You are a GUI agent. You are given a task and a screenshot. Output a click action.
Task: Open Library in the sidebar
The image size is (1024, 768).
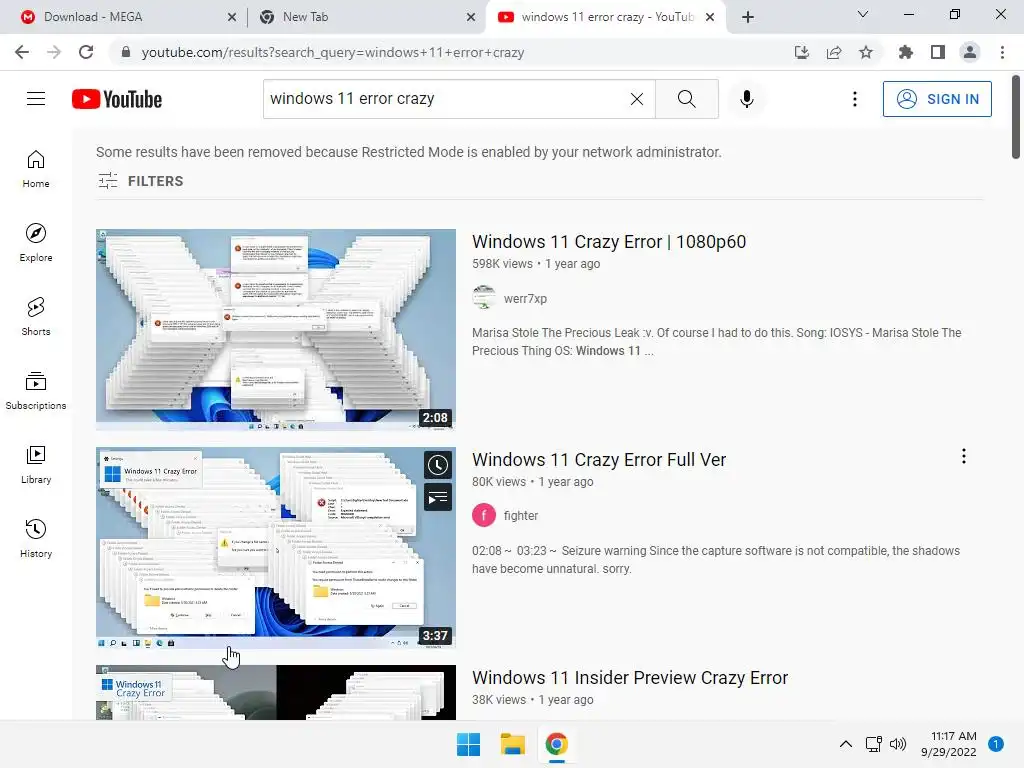(x=36, y=464)
